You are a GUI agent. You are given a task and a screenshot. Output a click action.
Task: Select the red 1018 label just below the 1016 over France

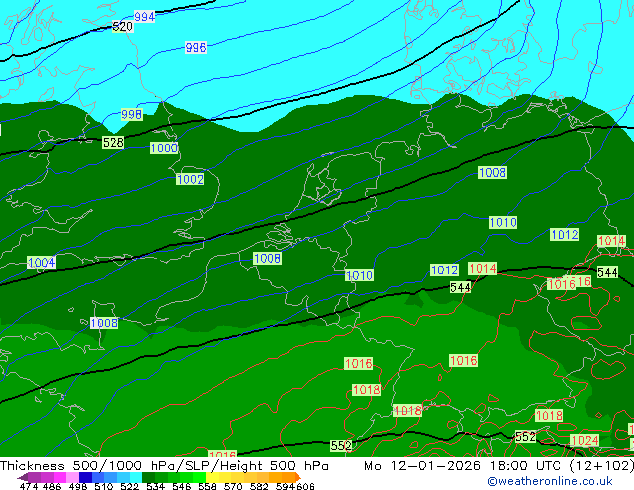click(x=366, y=390)
